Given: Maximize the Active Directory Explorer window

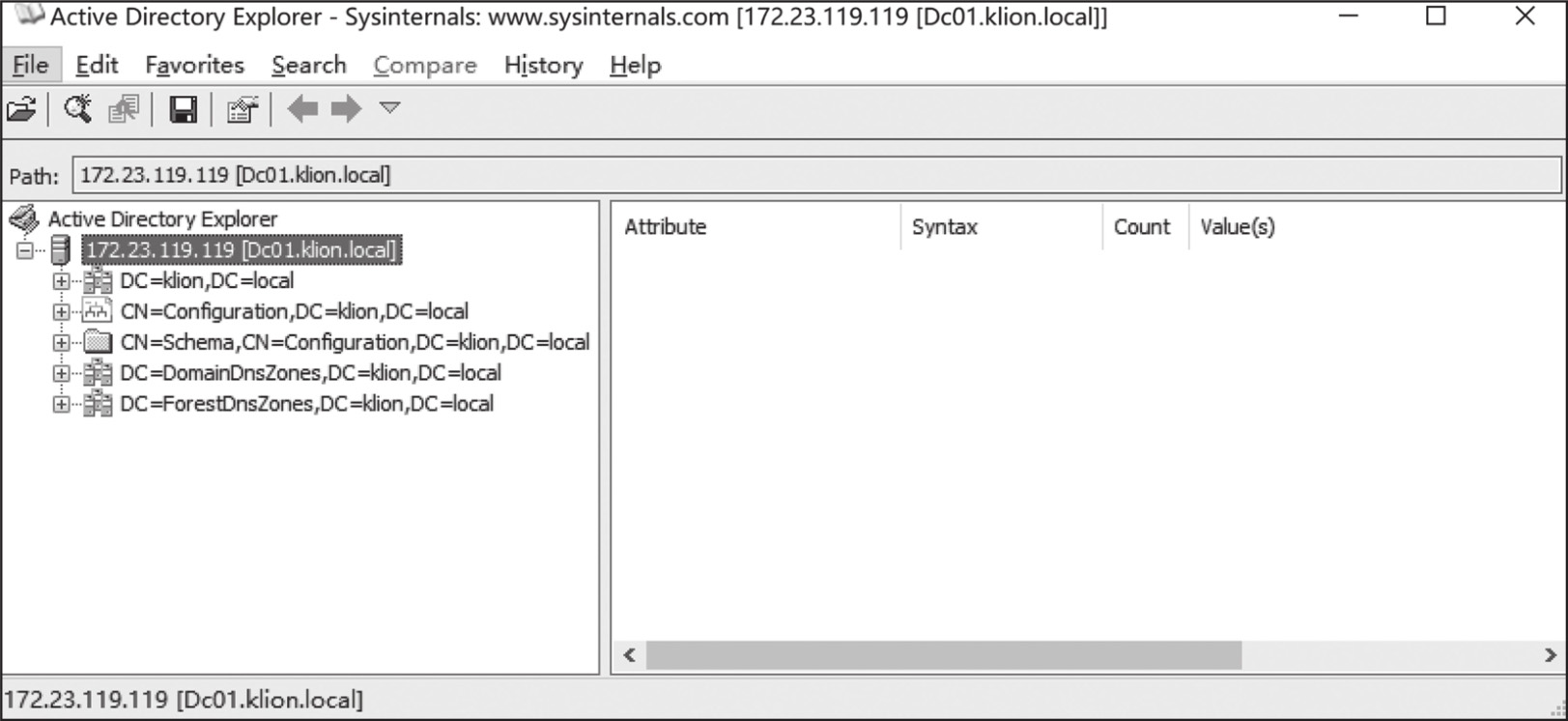Looking at the screenshot, I should coord(1437,16).
